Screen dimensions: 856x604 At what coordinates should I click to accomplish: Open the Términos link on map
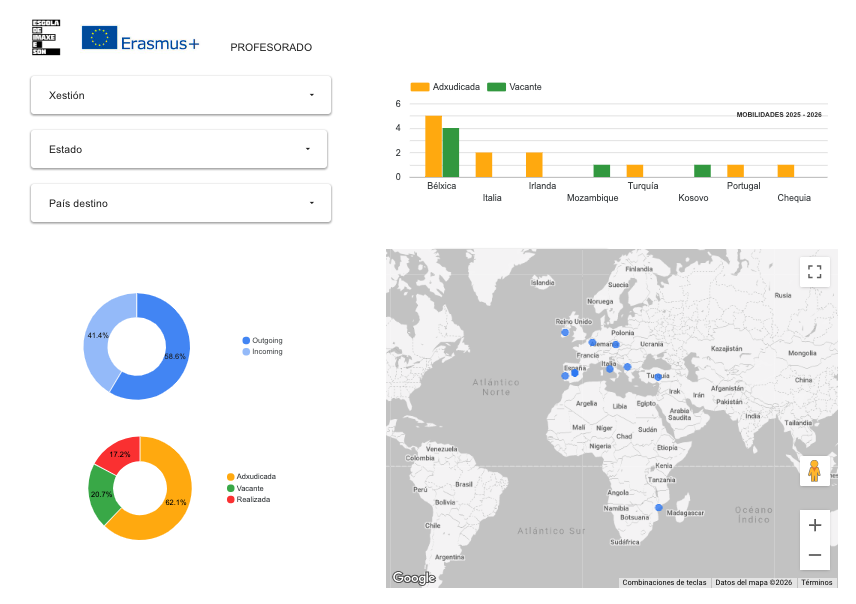tap(816, 582)
